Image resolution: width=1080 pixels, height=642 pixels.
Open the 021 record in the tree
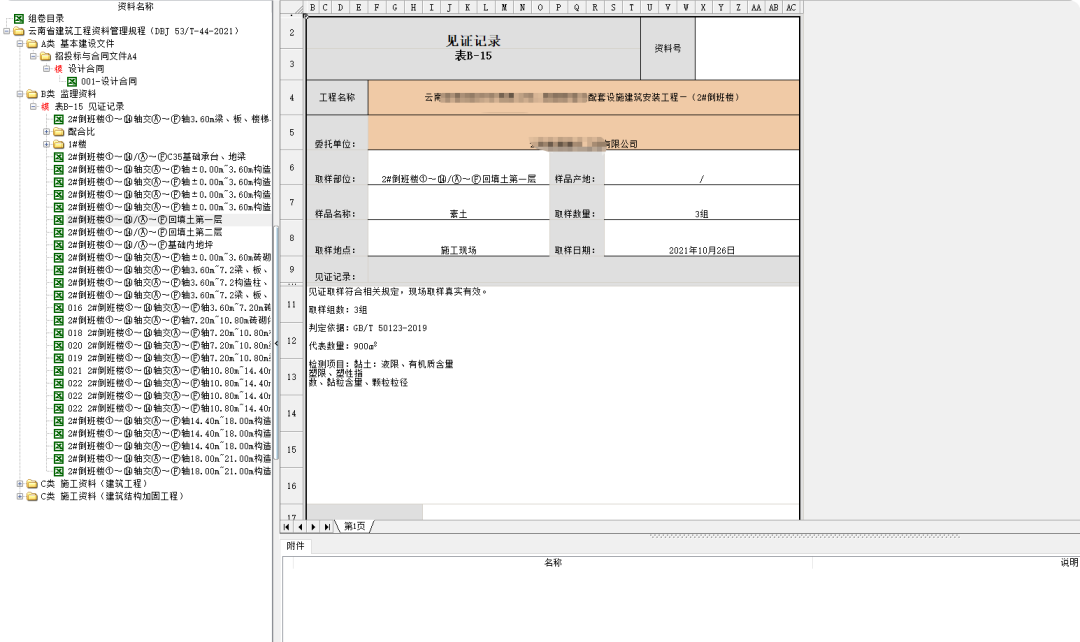(169, 371)
